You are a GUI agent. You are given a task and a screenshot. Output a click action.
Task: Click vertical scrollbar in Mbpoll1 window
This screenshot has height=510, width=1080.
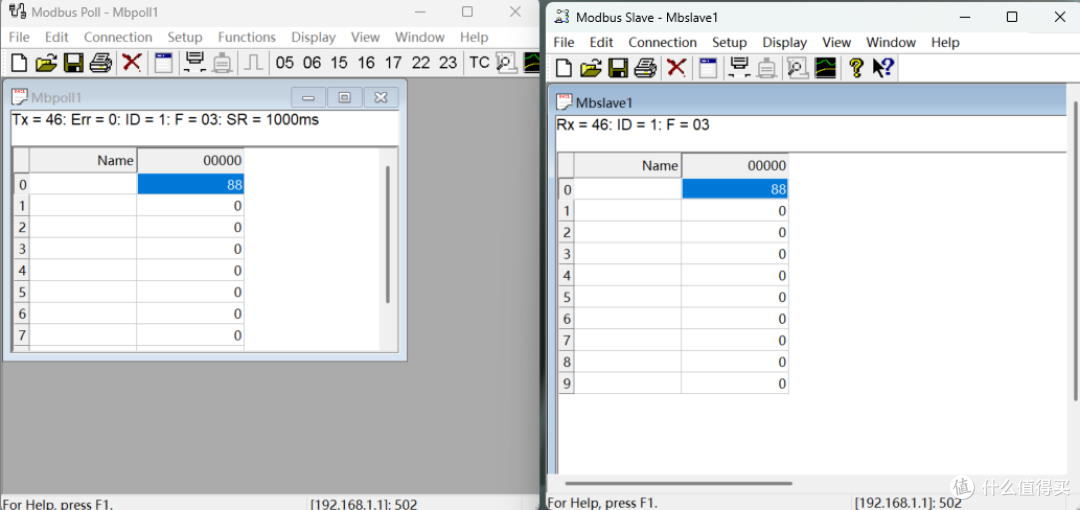pos(388,234)
